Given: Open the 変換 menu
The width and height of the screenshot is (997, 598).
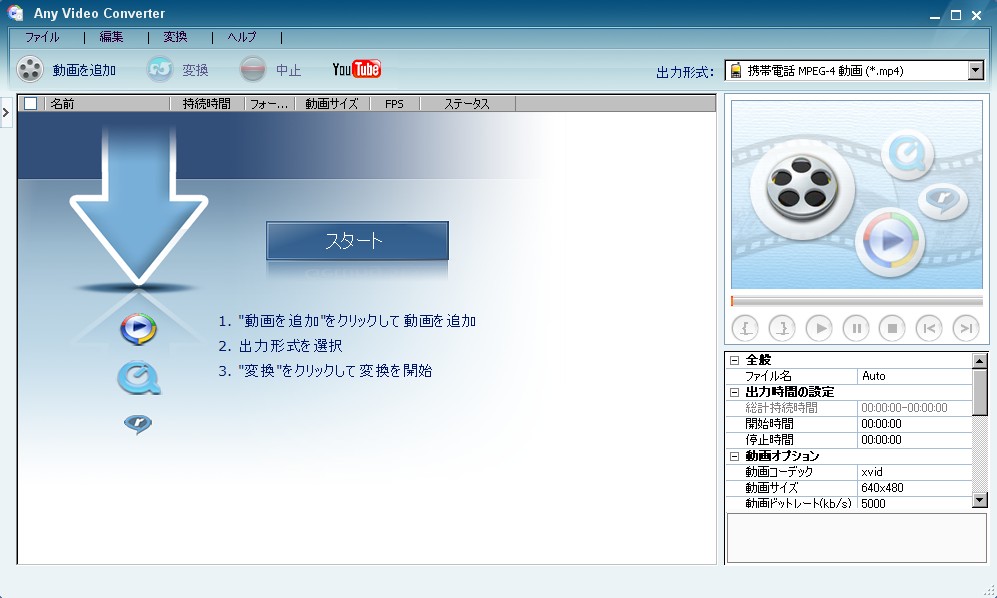Looking at the screenshot, I should point(175,37).
